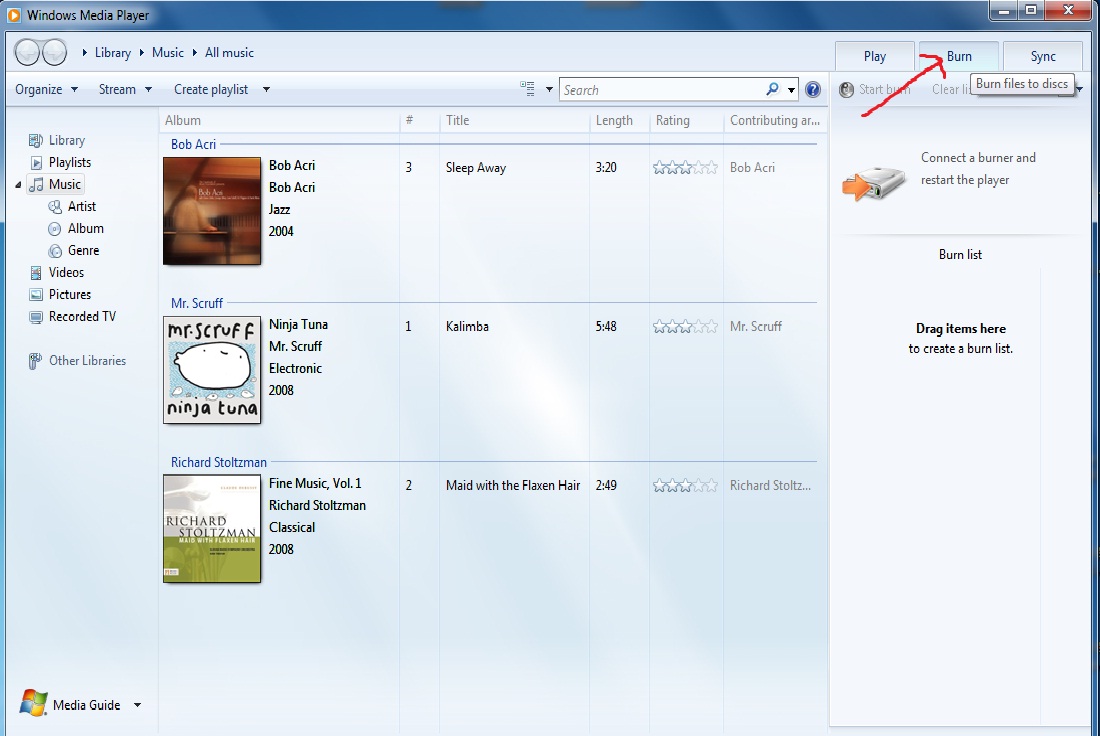Click the 5:48 length value
Viewport: 1100px width, 736px height.
coord(606,326)
